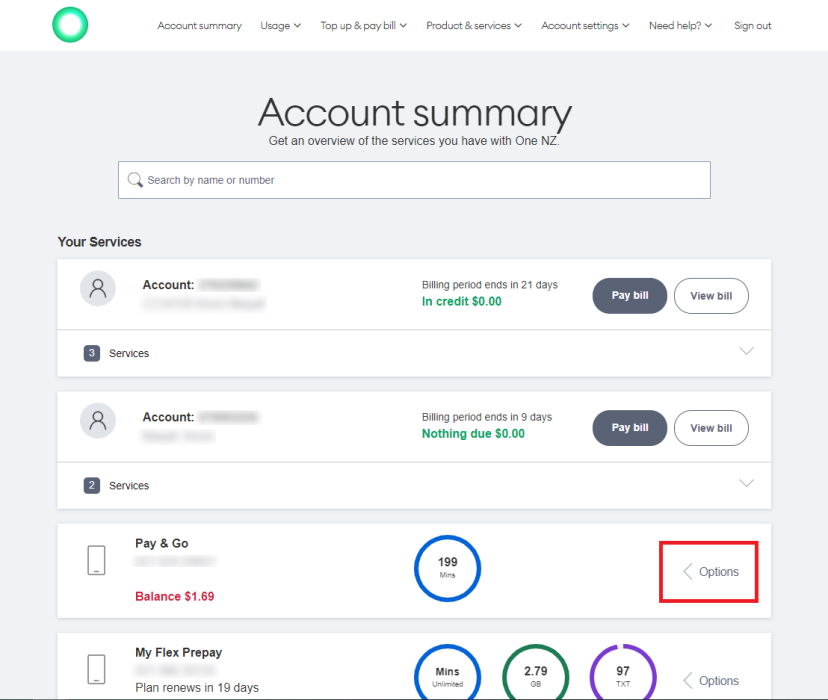Click 'Plan renews in 19 days' text
The width and height of the screenshot is (828, 700).
click(197, 687)
